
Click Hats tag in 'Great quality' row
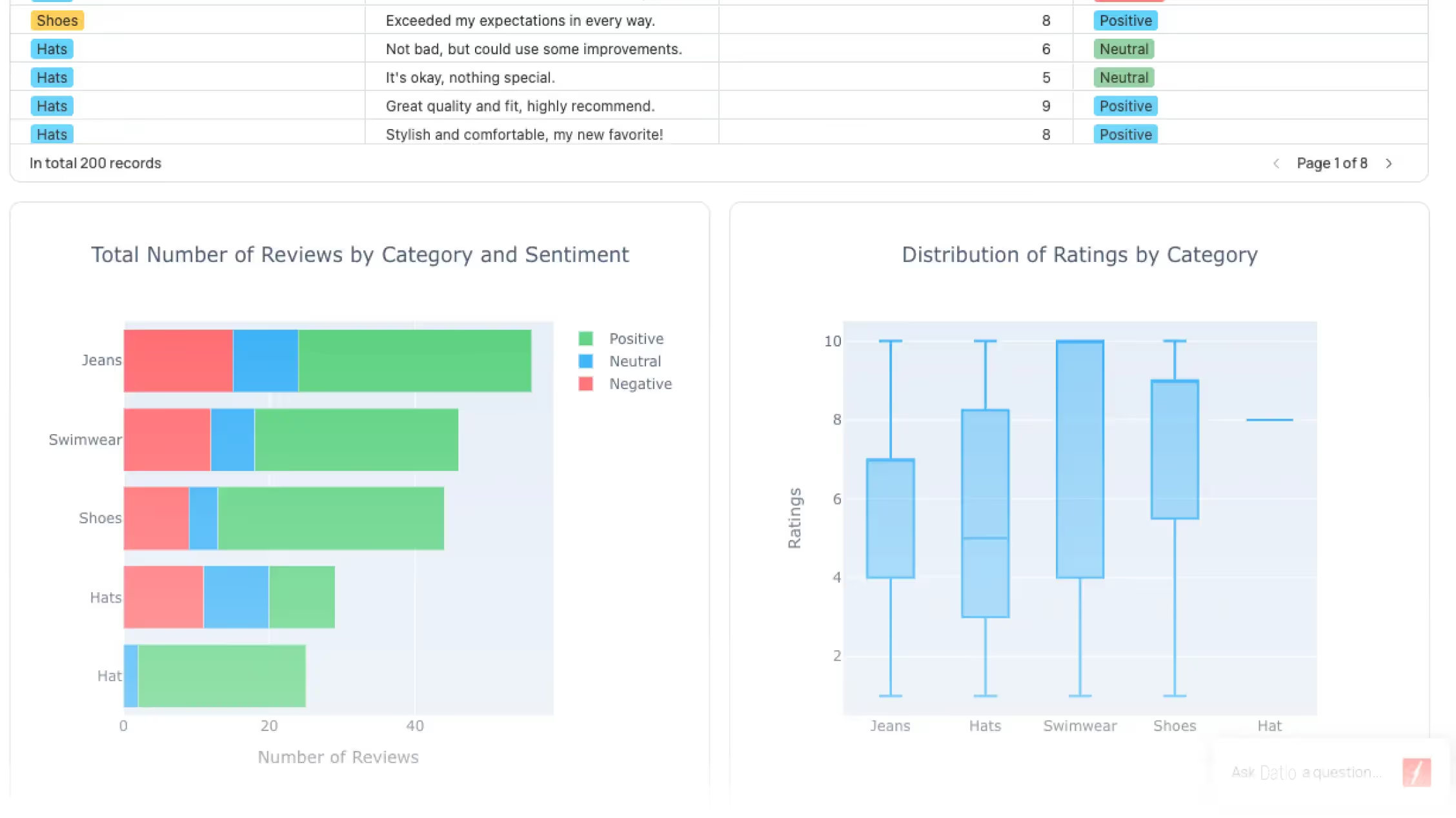pyautogui.click(x=52, y=106)
